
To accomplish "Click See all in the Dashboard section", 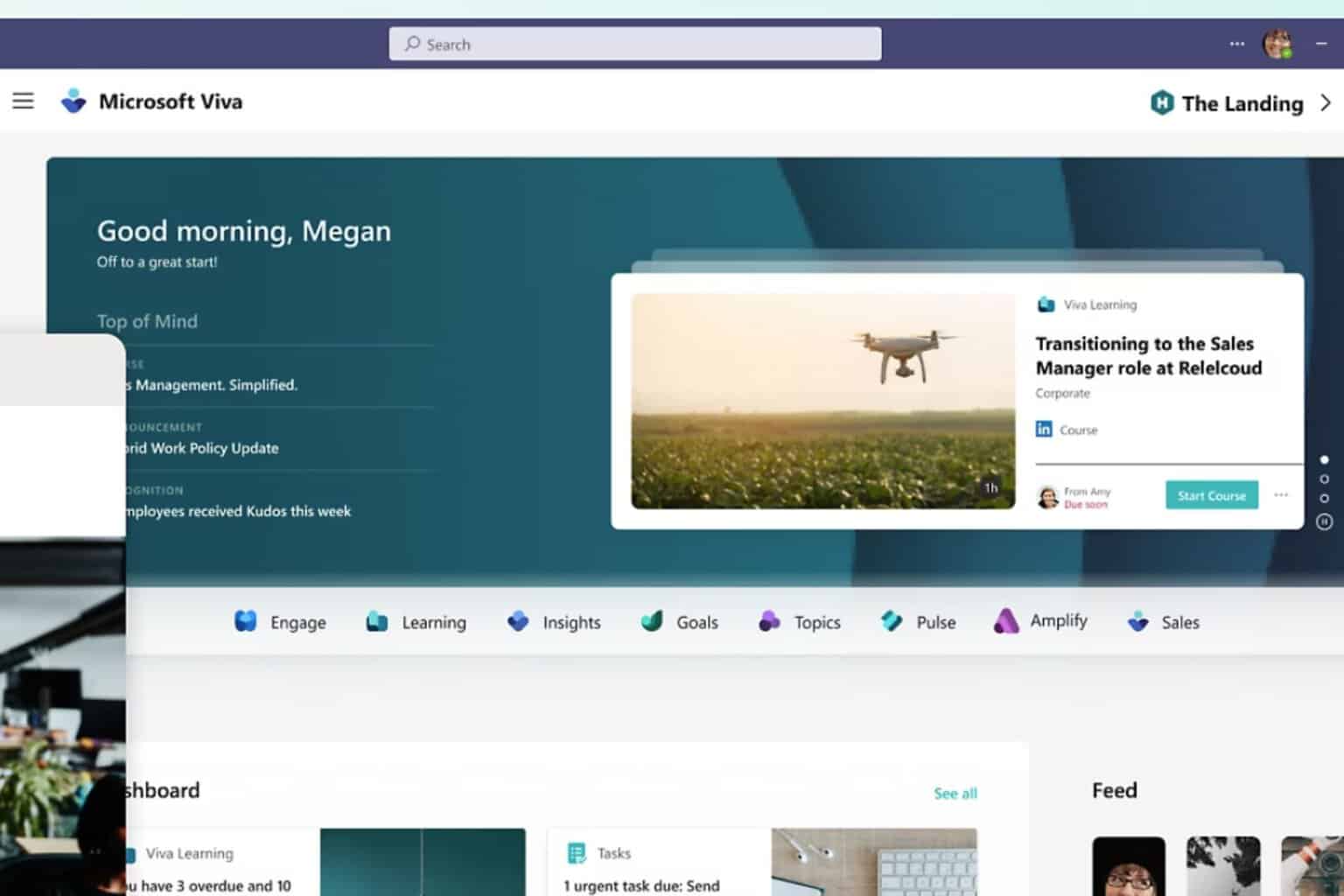I will (x=955, y=793).
